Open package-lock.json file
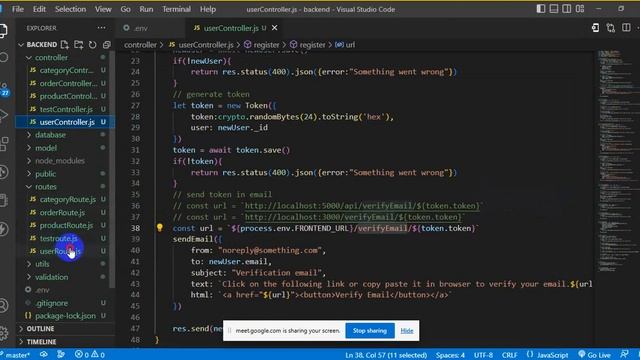The height and width of the screenshot is (360, 640). 65,316
